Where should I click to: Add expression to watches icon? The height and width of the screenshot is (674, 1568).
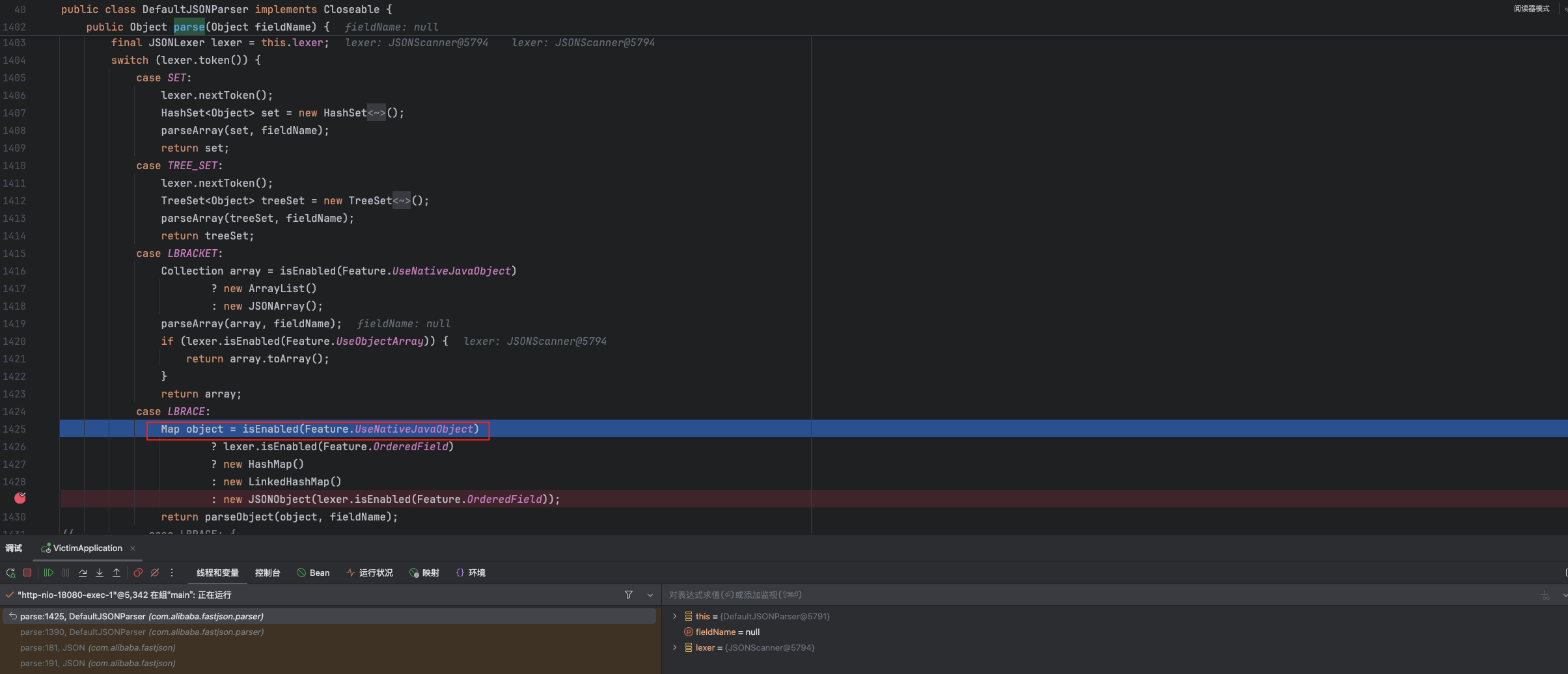pyautogui.click(x=1545, y=595)
